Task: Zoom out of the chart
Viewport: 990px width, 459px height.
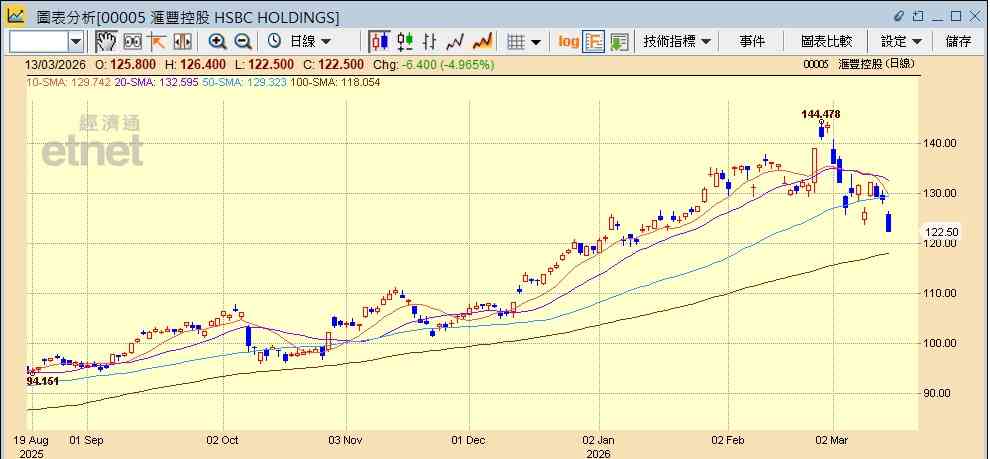Action: coord(242,42)
